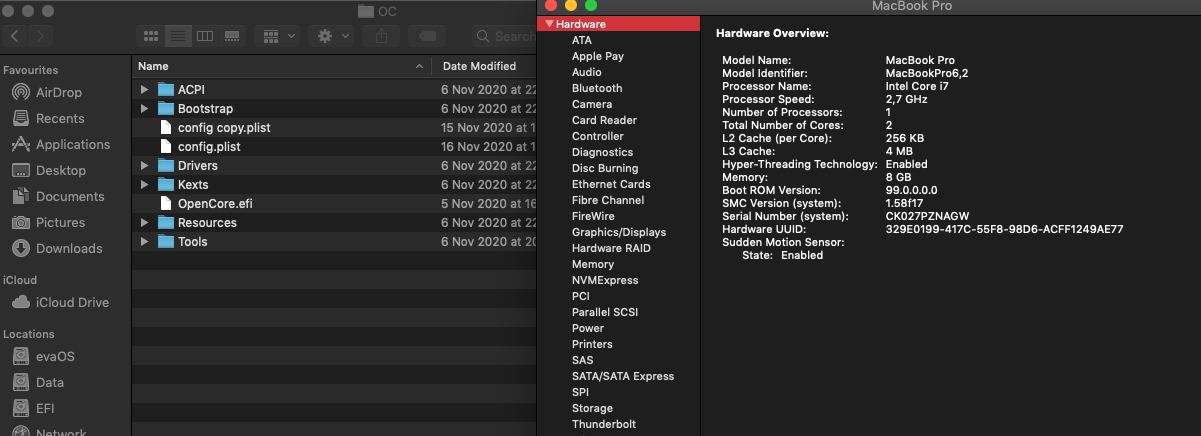
Task: Select the Resources folder icon
Action: click(166, 222)
